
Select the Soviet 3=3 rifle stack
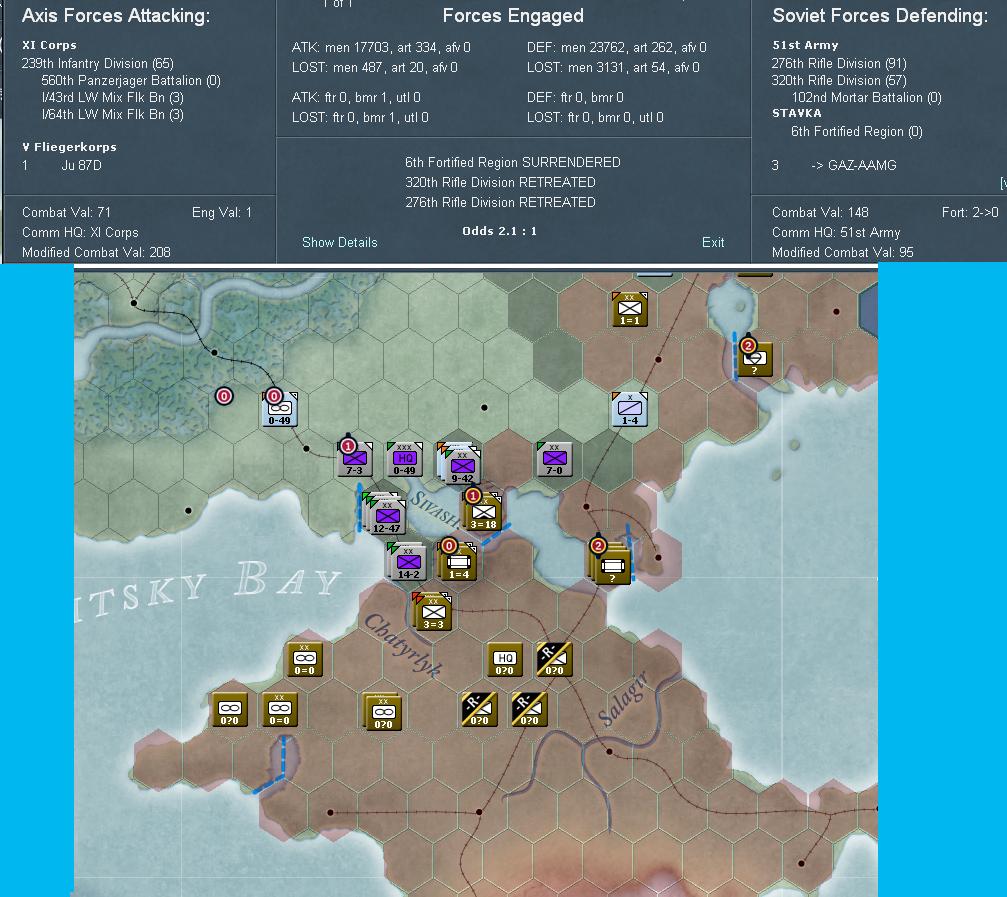(x=433, y=611)
